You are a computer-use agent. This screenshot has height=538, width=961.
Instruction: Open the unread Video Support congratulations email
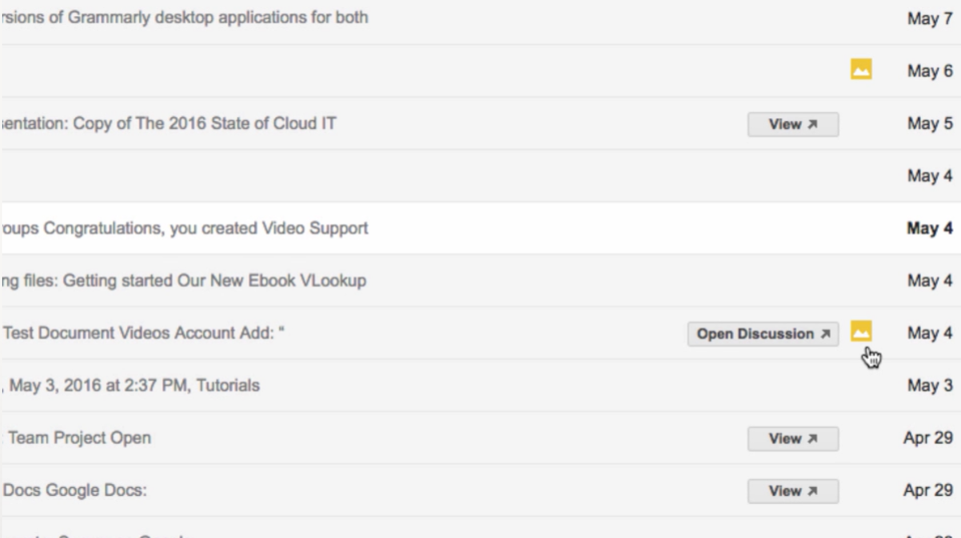184,228
